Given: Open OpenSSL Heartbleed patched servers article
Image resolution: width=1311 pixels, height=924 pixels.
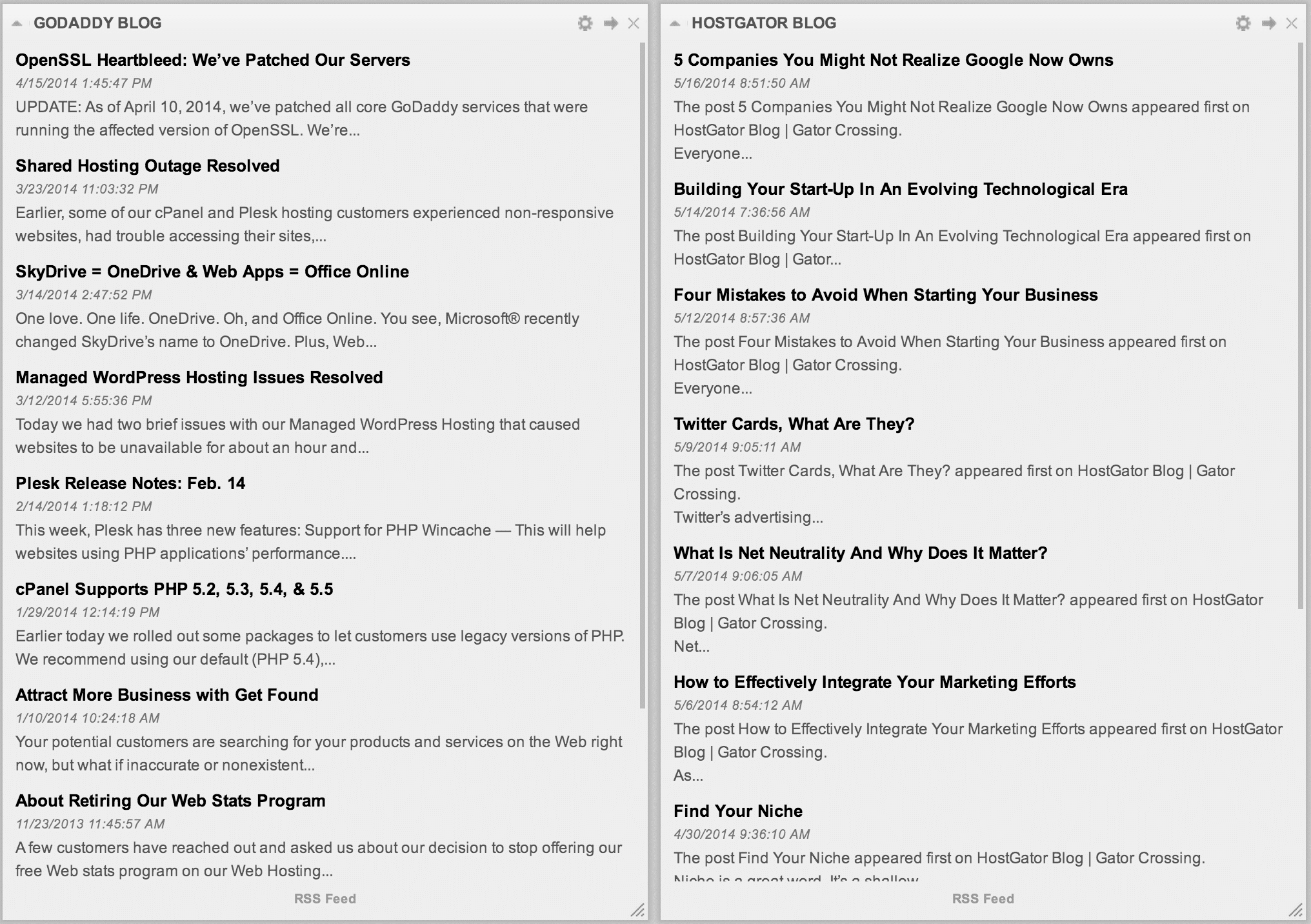Looking at the screenshot, I should (213, 60).
